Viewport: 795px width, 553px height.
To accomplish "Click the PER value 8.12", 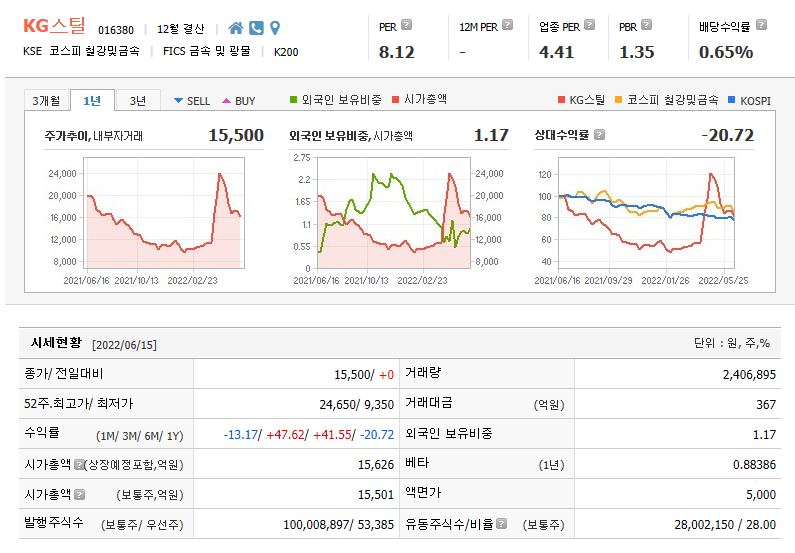I will pyautogui.click(x=396, y=52).
